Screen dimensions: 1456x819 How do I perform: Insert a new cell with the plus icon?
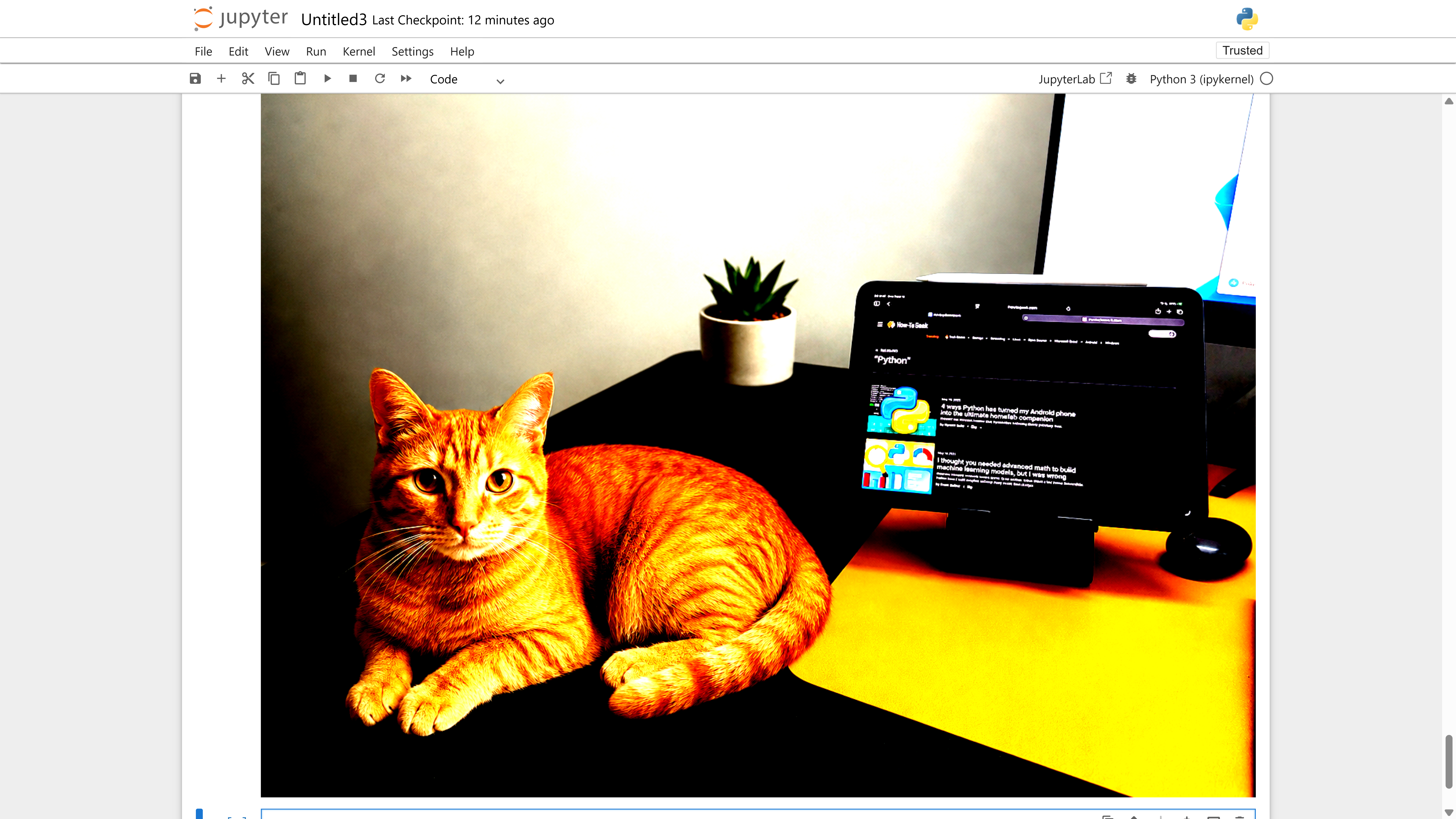click(221, 78)
